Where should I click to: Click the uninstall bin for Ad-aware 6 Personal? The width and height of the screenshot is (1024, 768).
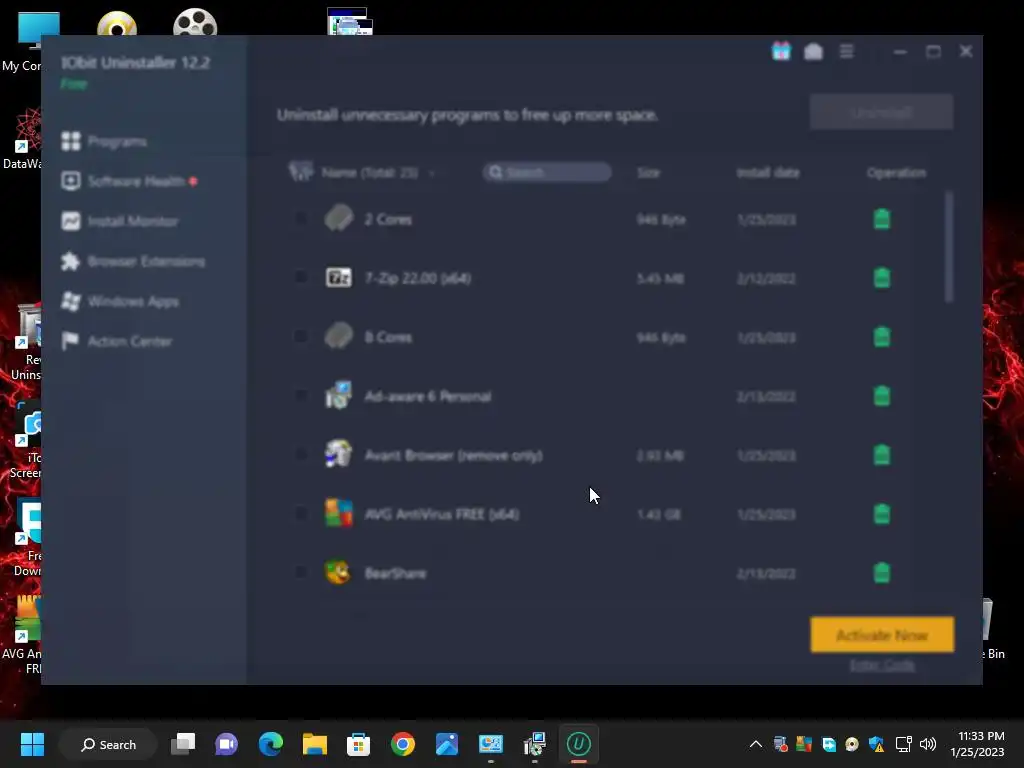coord(882,396)
